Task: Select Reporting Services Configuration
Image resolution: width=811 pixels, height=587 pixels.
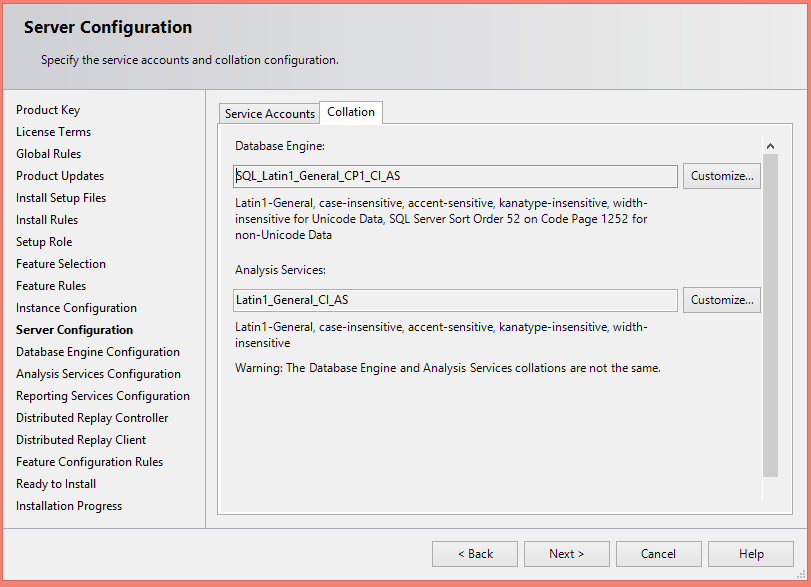Action: (x=103, y=395)
